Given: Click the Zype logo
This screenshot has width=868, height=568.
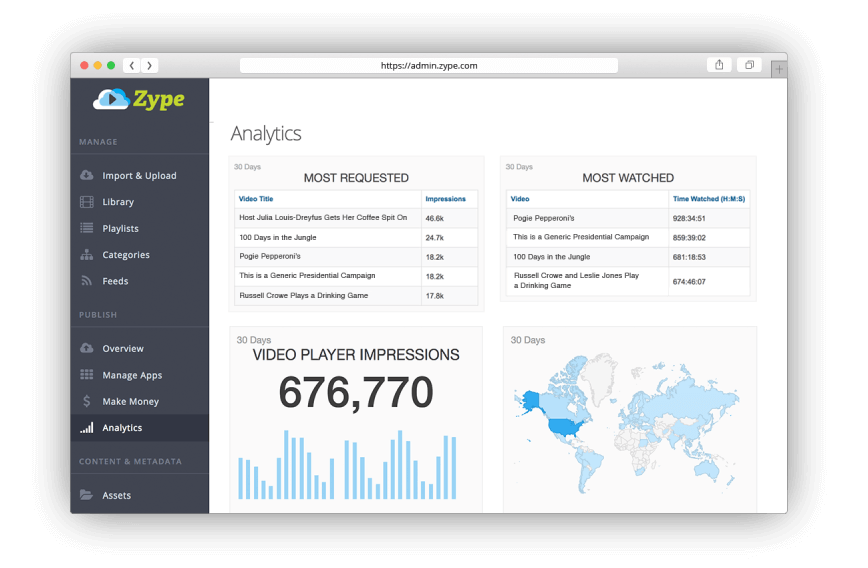Looking at the screenshot, I should tap(138, 99).
